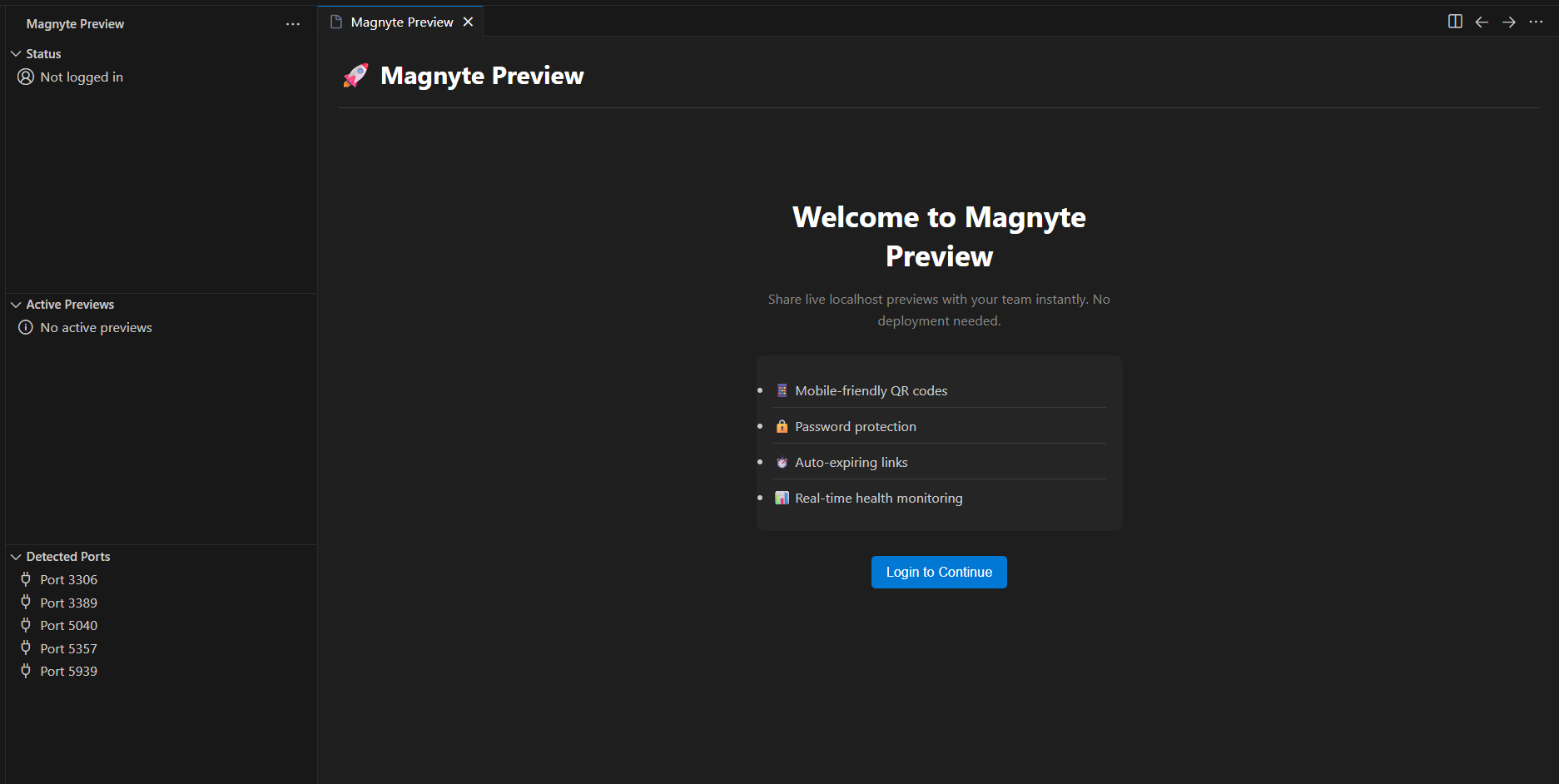Click the plug icon for Port 5357
The width and height of the screenshot is (1559, 784).
point(26,648)
